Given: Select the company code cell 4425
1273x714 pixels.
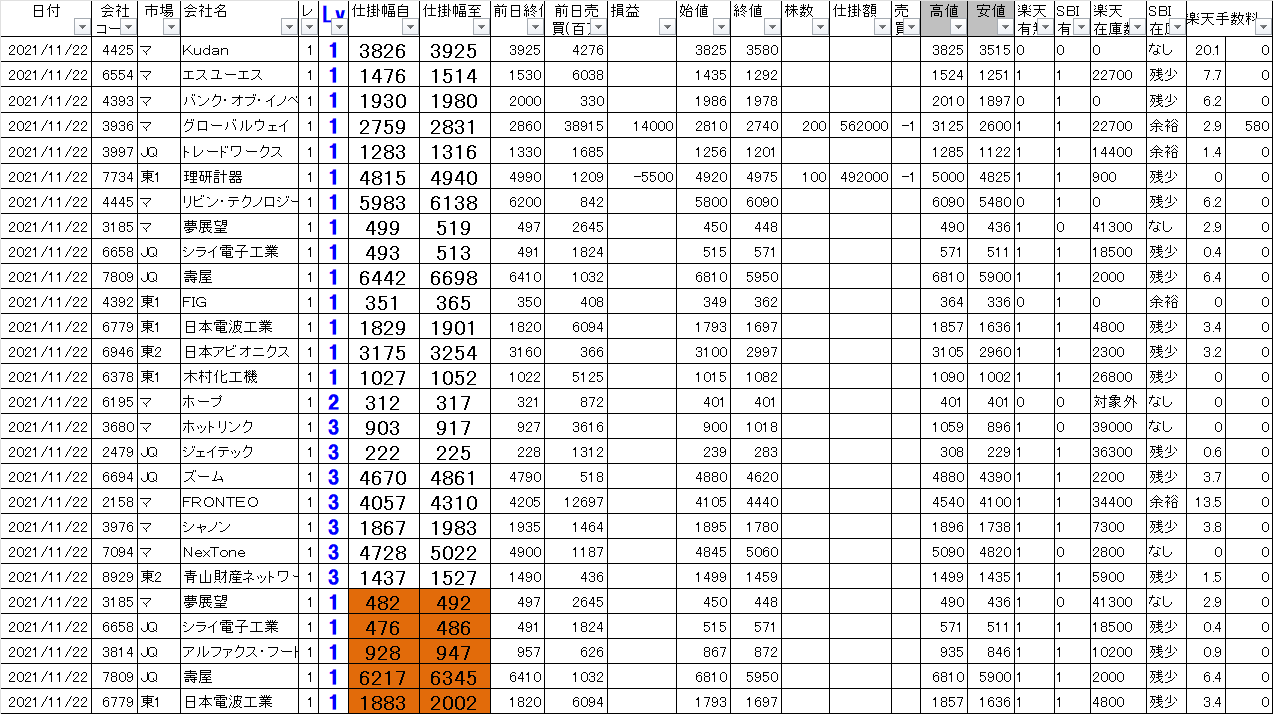Looking at the screenshot, I should click(115, 50).
